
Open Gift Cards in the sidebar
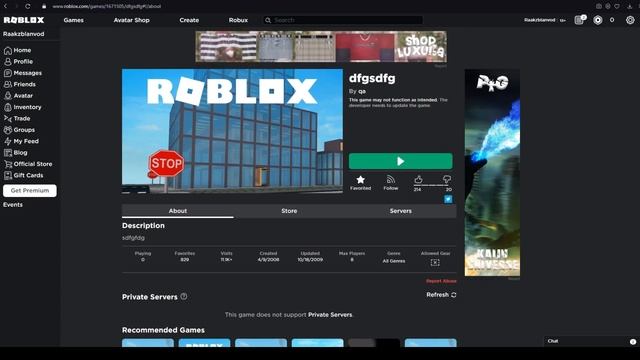[23, 176]
